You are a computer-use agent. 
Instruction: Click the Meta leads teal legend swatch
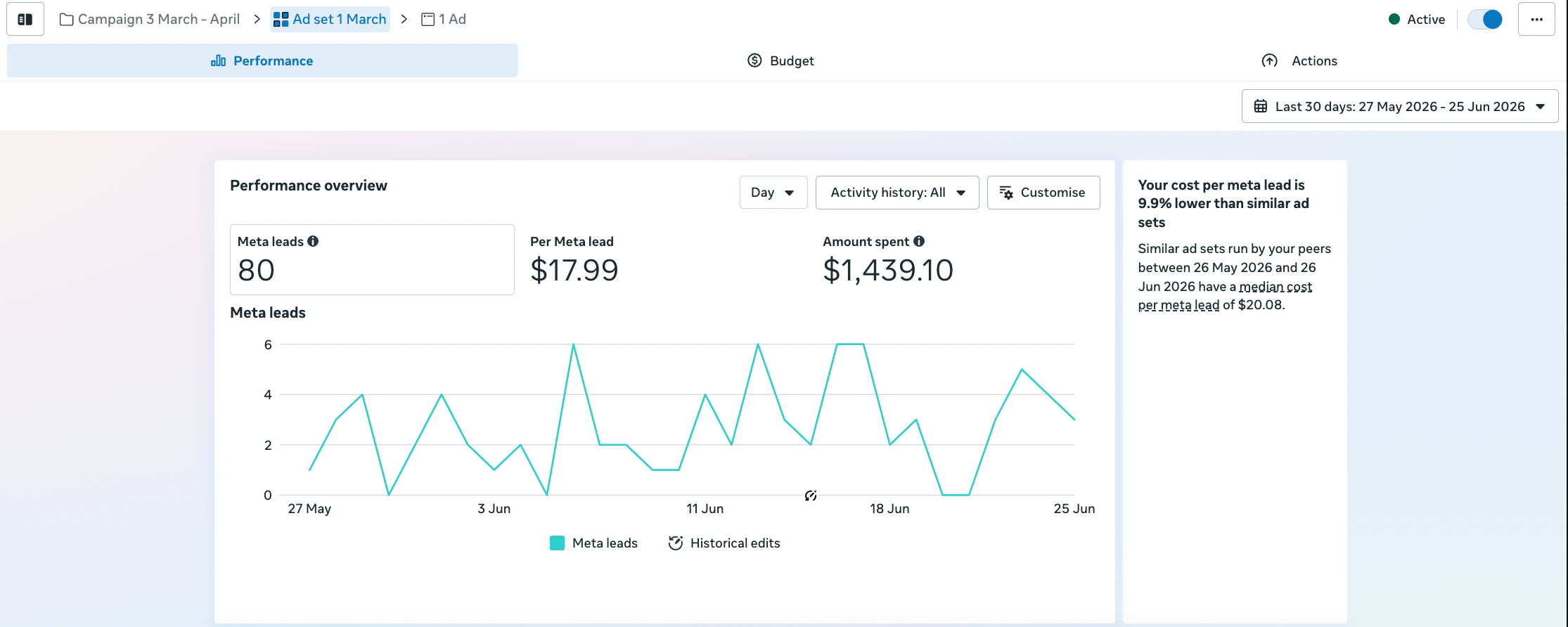tap(557, 543)
